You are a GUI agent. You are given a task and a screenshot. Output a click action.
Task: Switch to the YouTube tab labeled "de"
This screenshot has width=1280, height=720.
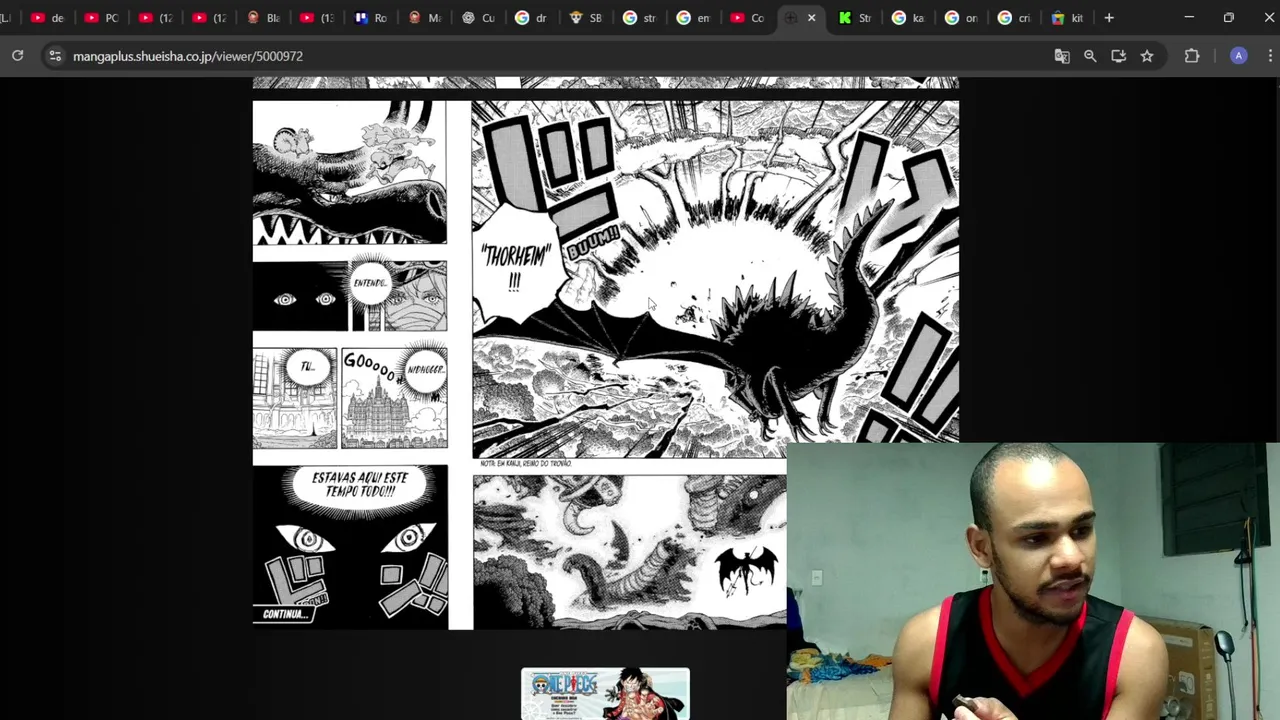coord(47,18)
